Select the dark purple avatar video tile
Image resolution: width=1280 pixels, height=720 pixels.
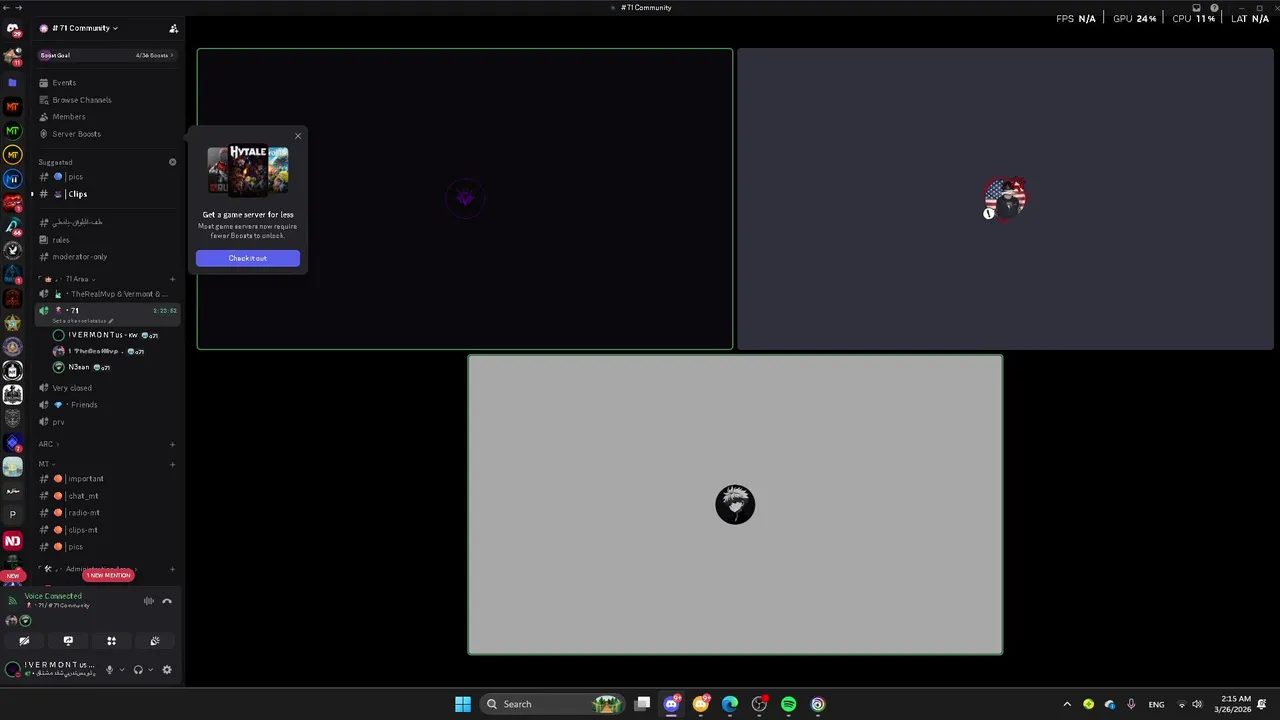pos(465,199)
